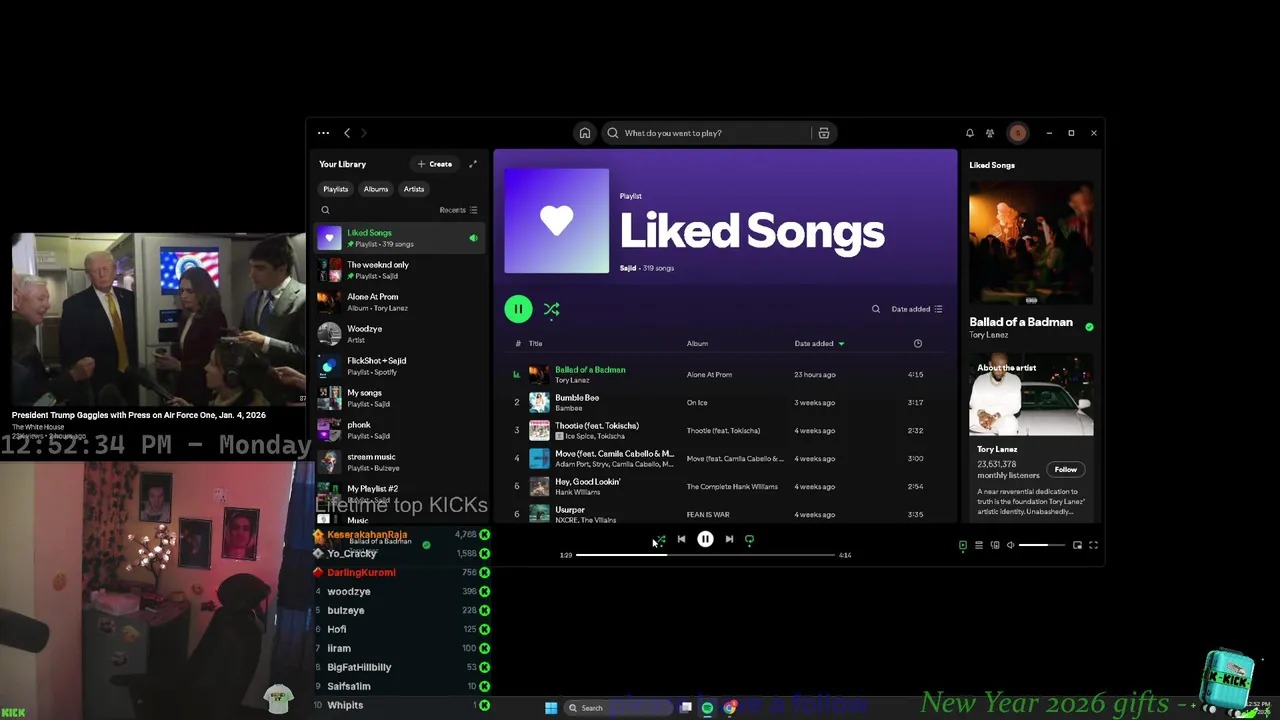Sort by the Title column header
This screenshot has width=1280, height=720.
(535, 343)
